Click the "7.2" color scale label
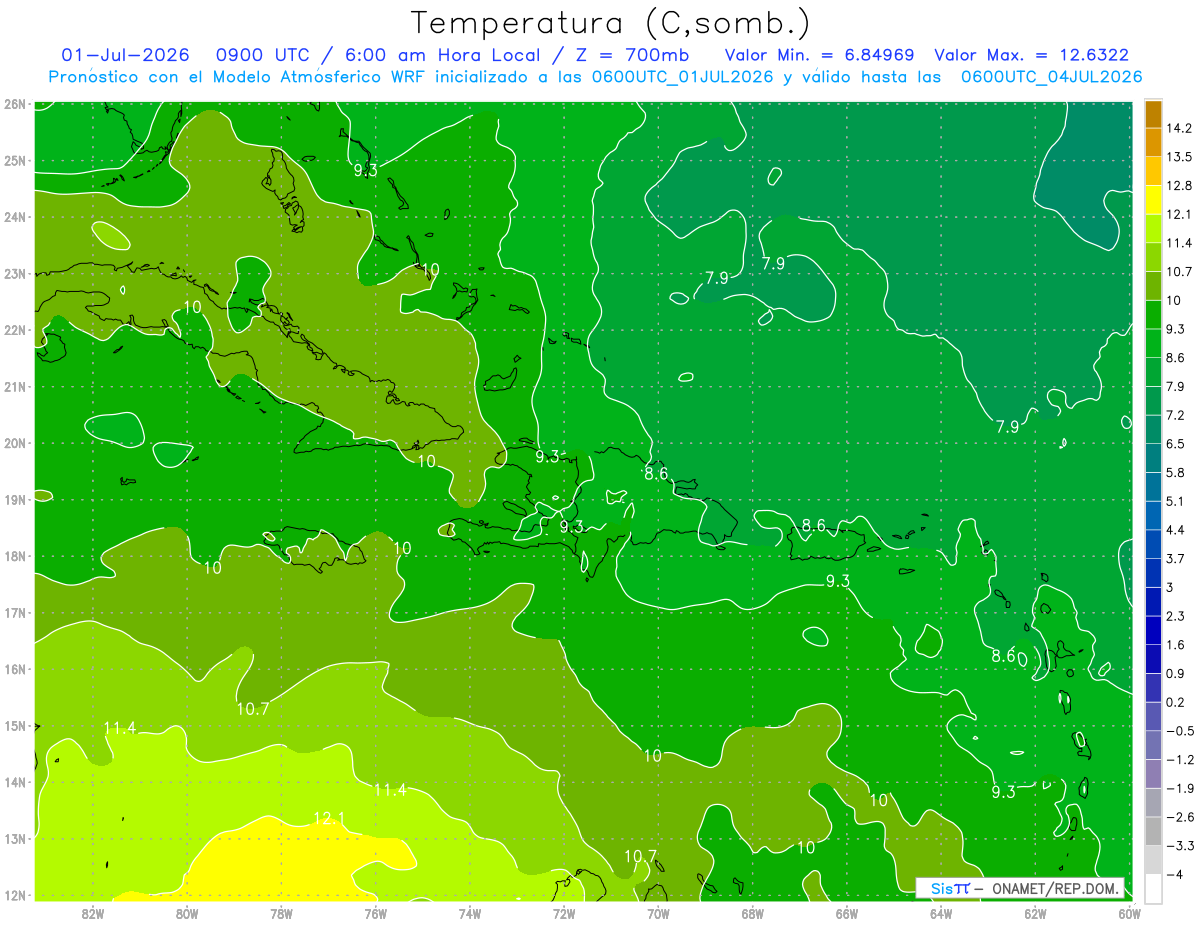The image size is (1200, 927). coord(1177,415)
